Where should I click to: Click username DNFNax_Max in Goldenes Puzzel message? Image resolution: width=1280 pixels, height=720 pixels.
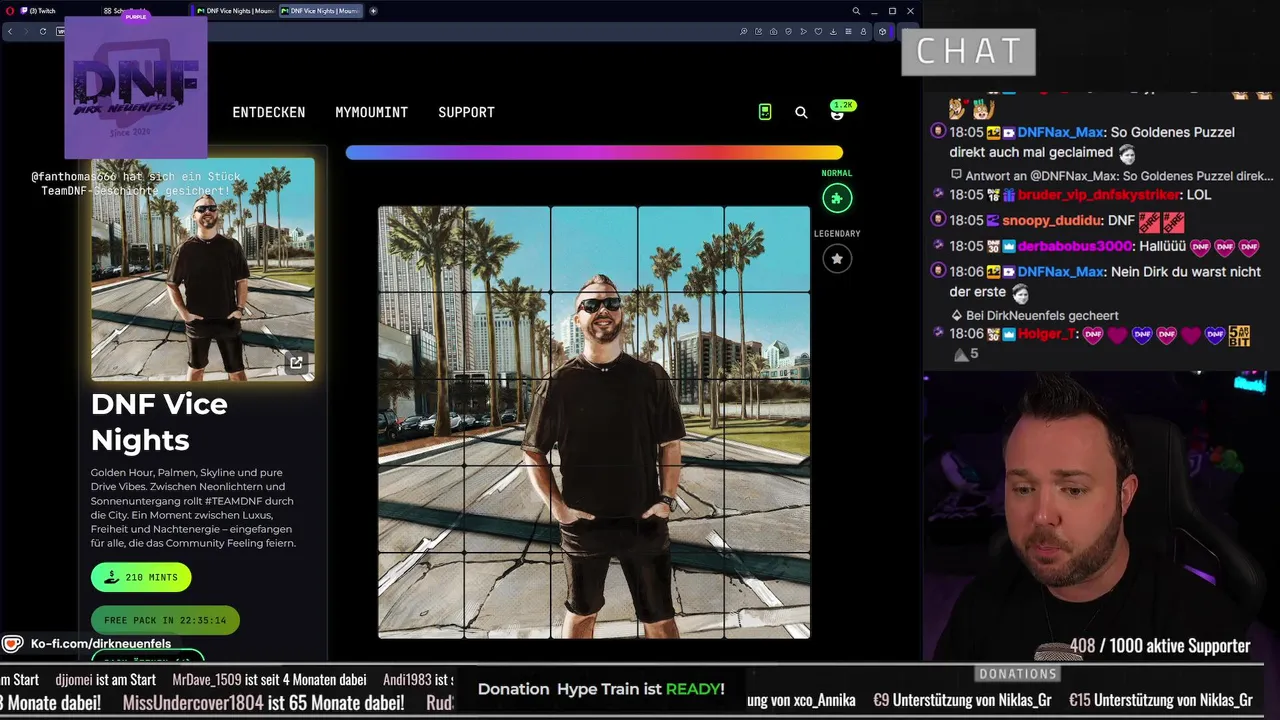[1060, 132]
